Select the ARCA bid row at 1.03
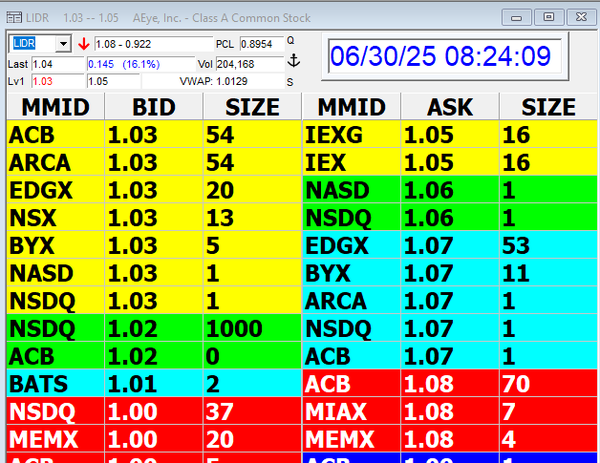Image resolution: width=600 pixels, height=463 pixels. (152, 162)
